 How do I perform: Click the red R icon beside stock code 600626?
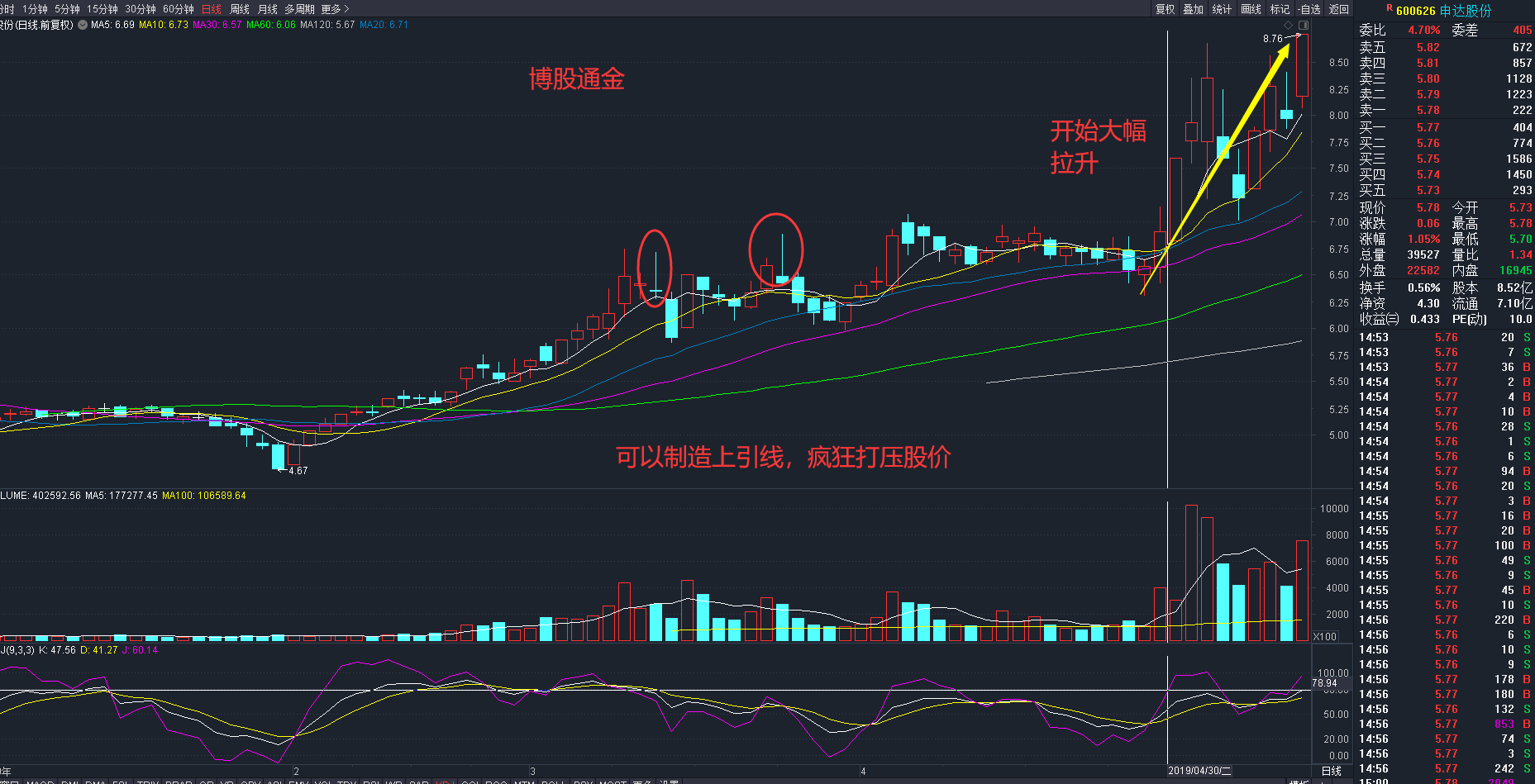tap(1390, 8)
